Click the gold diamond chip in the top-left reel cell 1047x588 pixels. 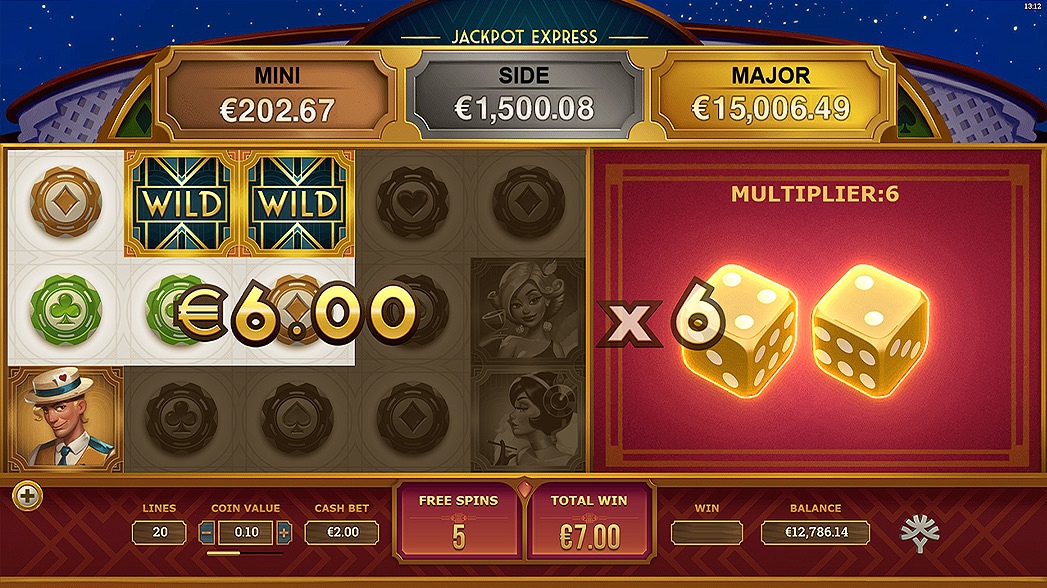tap(65, 202)
